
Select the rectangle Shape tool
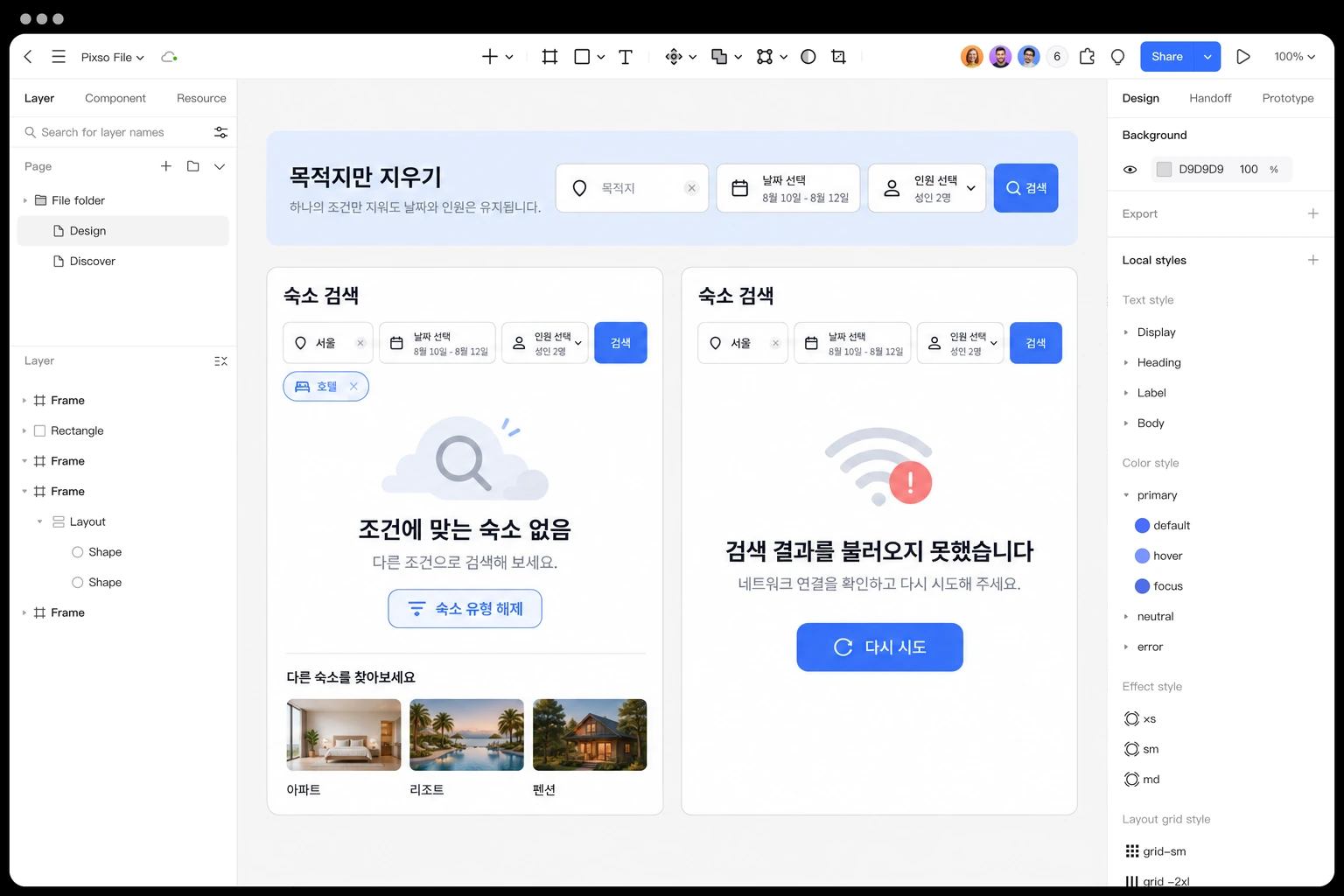[582, 57]
